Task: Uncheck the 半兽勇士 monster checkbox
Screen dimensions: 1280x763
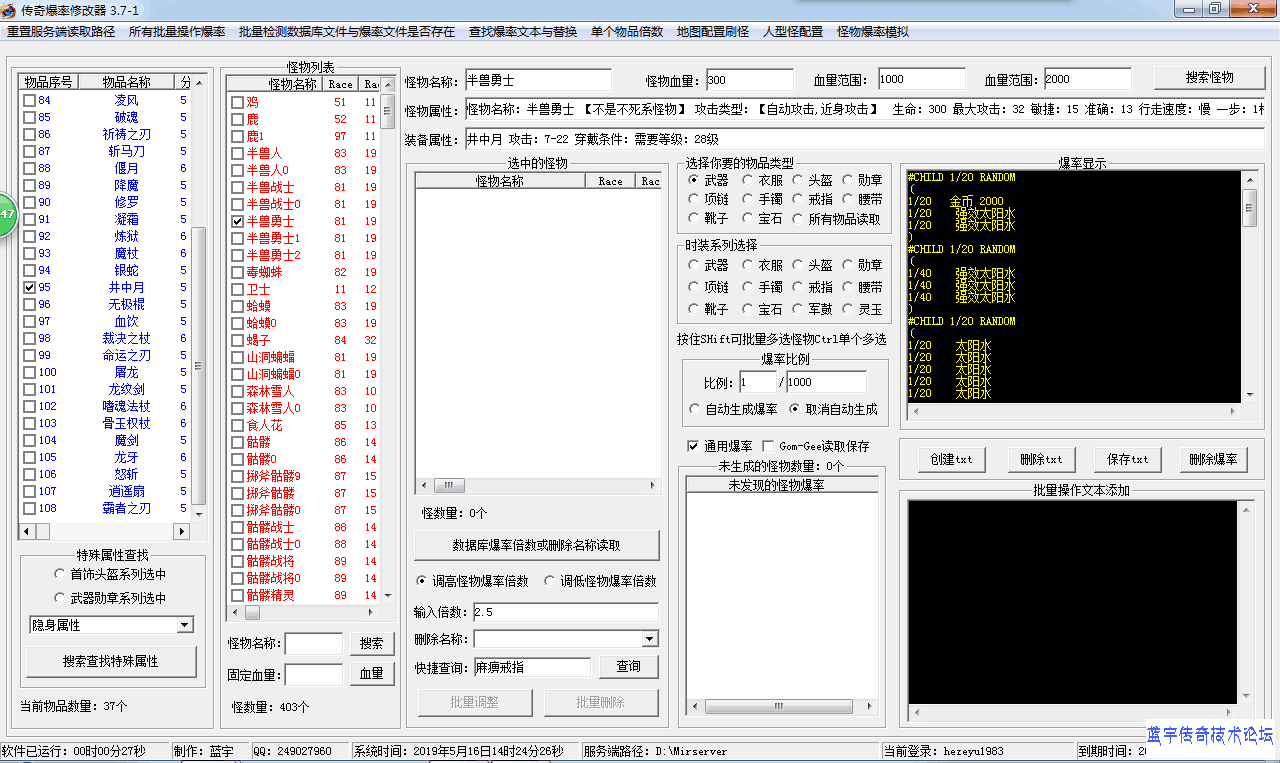Action: [237, 221]
